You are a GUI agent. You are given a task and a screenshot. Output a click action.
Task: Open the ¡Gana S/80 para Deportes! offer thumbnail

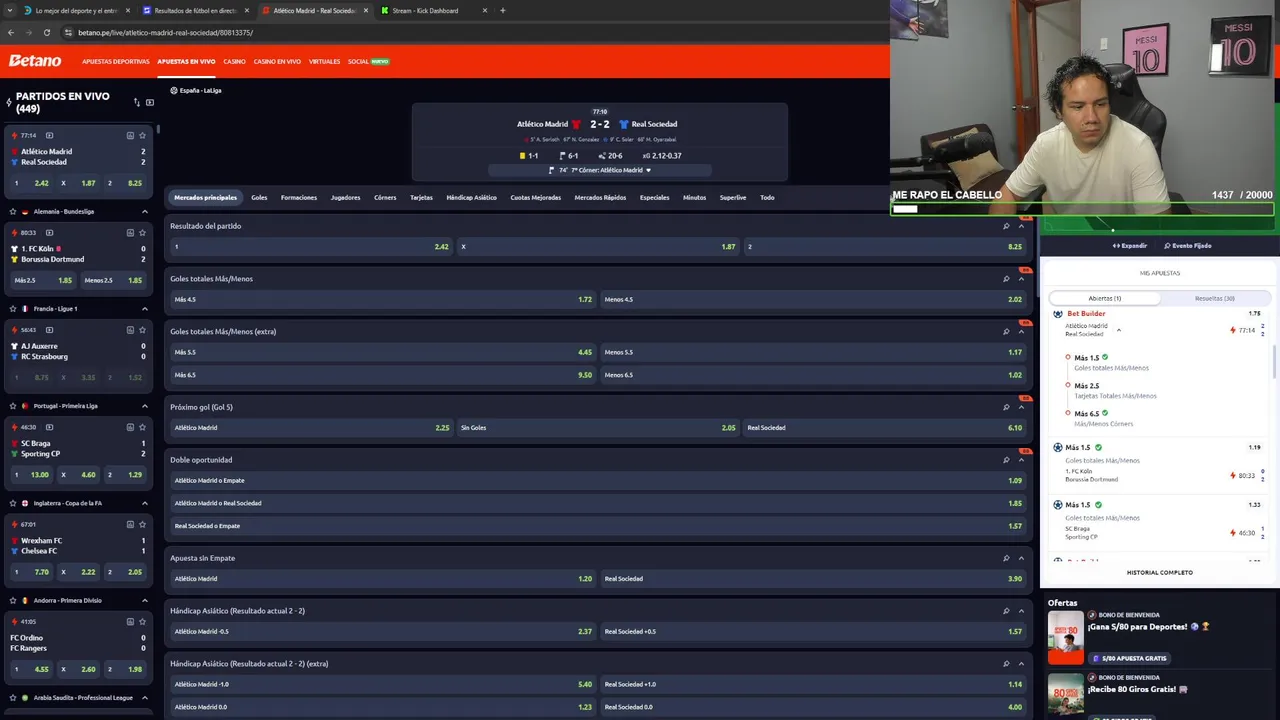[x=1065, y=637]
